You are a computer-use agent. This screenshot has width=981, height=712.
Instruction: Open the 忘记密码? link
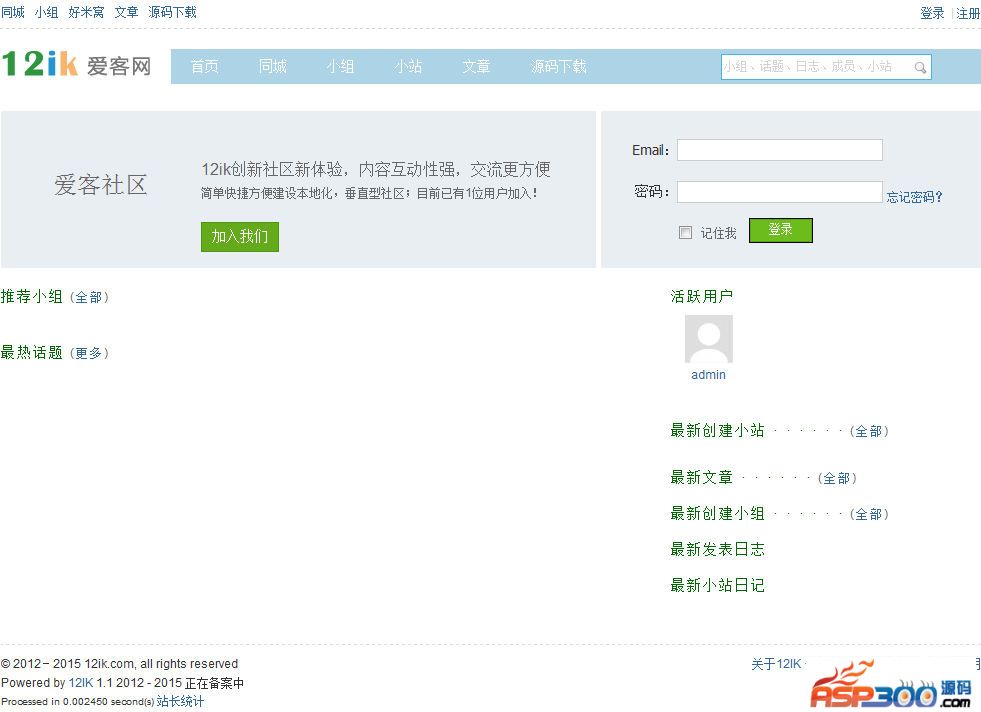(x=914, y=197)
